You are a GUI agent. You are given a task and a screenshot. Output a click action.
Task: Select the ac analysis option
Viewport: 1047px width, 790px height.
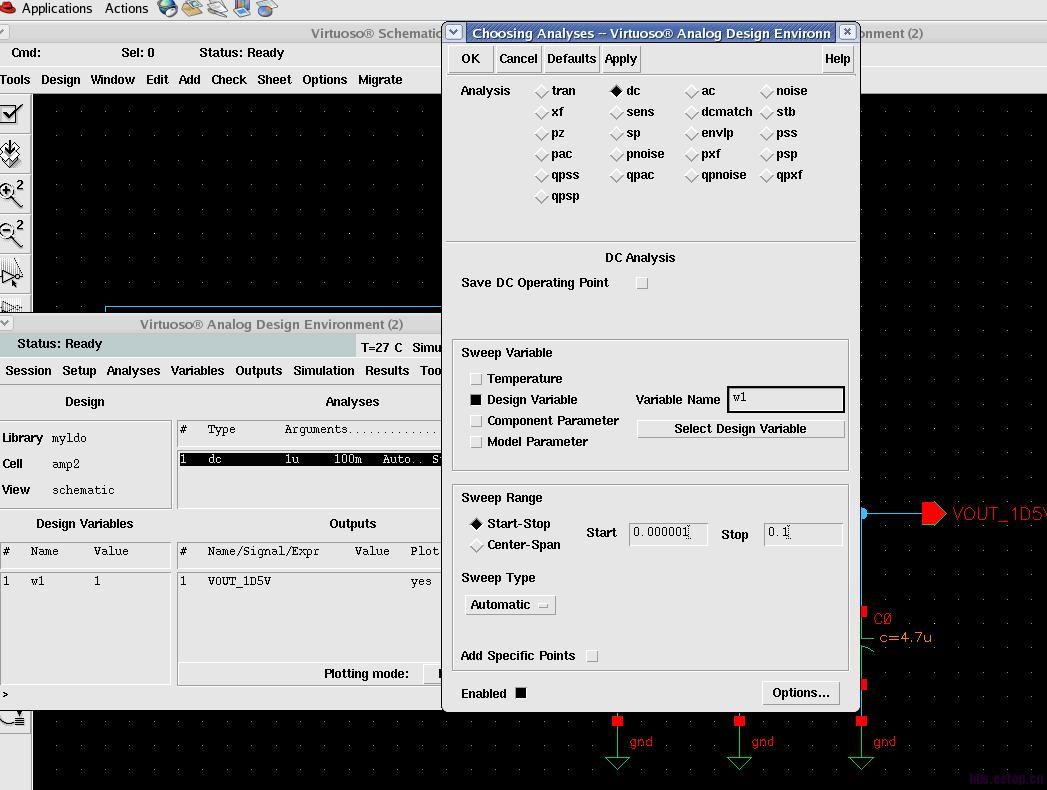point(691,91)
